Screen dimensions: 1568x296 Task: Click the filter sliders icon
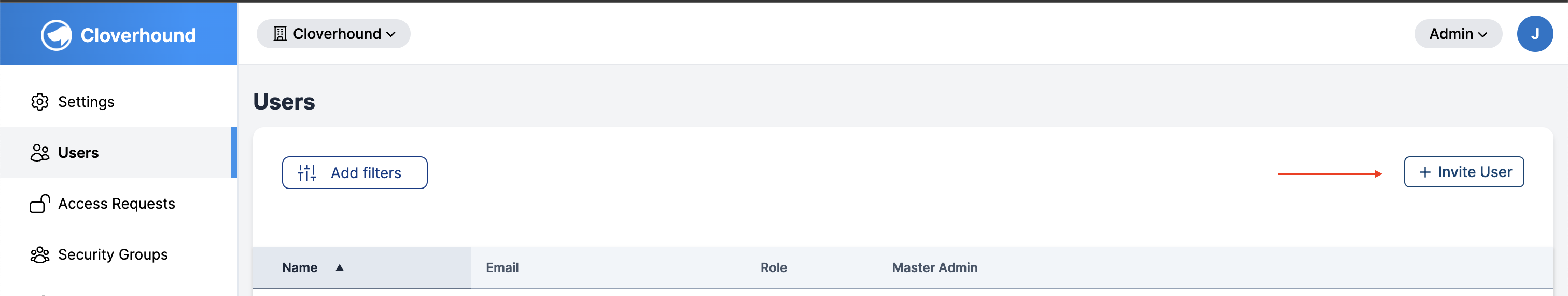tap(307, 173)
